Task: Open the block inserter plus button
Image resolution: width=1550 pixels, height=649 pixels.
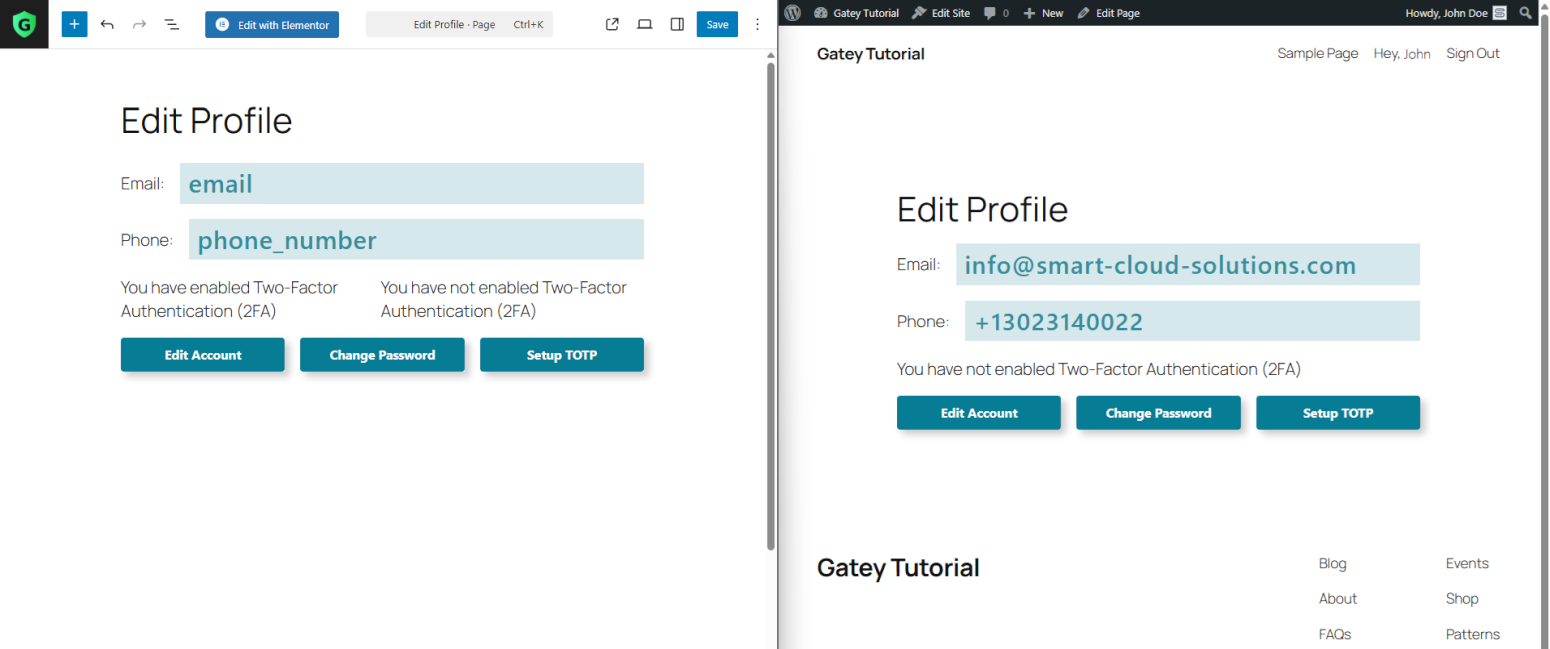Action: coord(74,24)
